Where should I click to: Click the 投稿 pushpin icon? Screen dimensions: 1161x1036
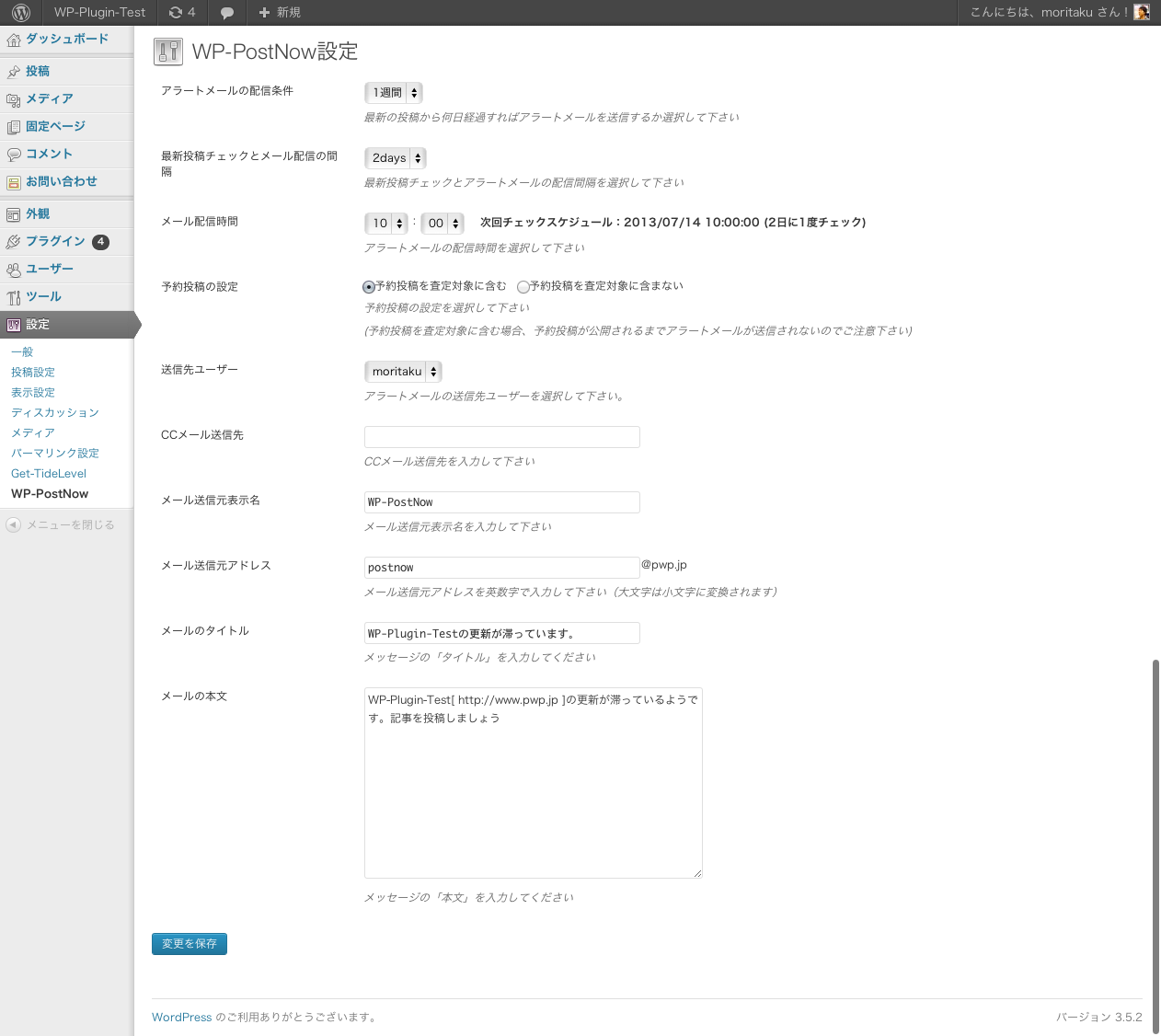(14, 72)
